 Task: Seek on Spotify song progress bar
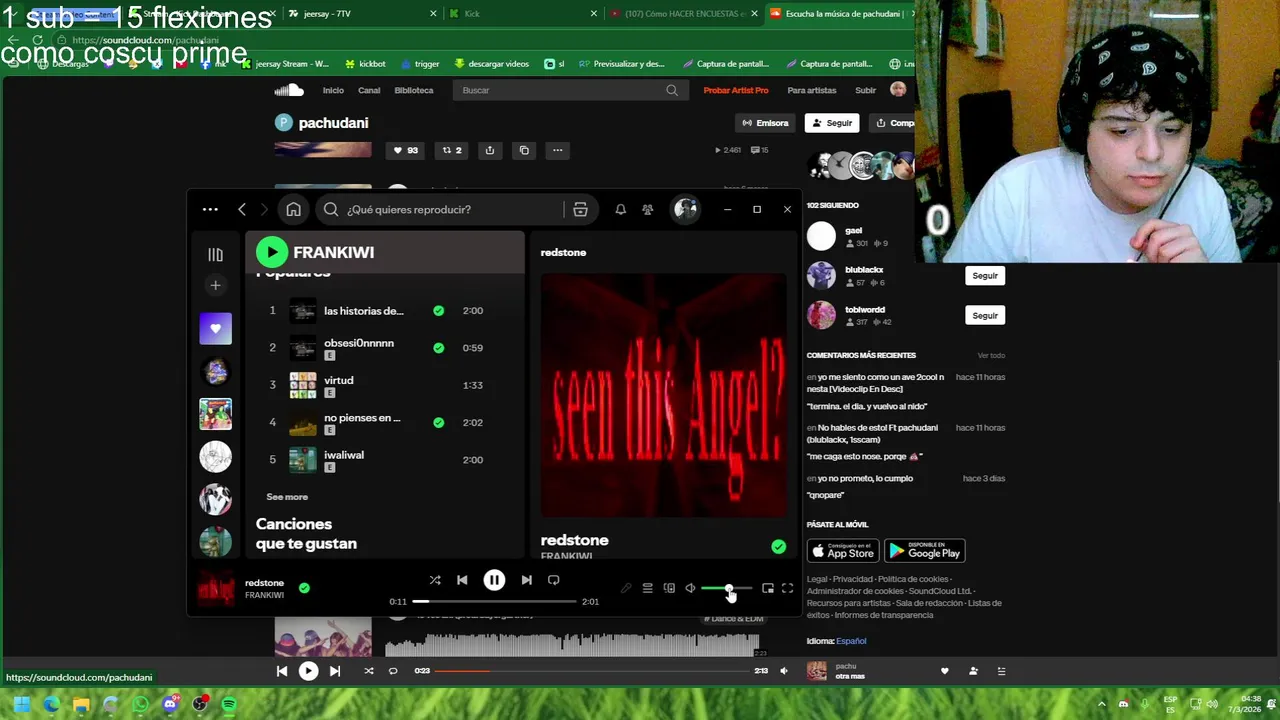pos(494,601)
